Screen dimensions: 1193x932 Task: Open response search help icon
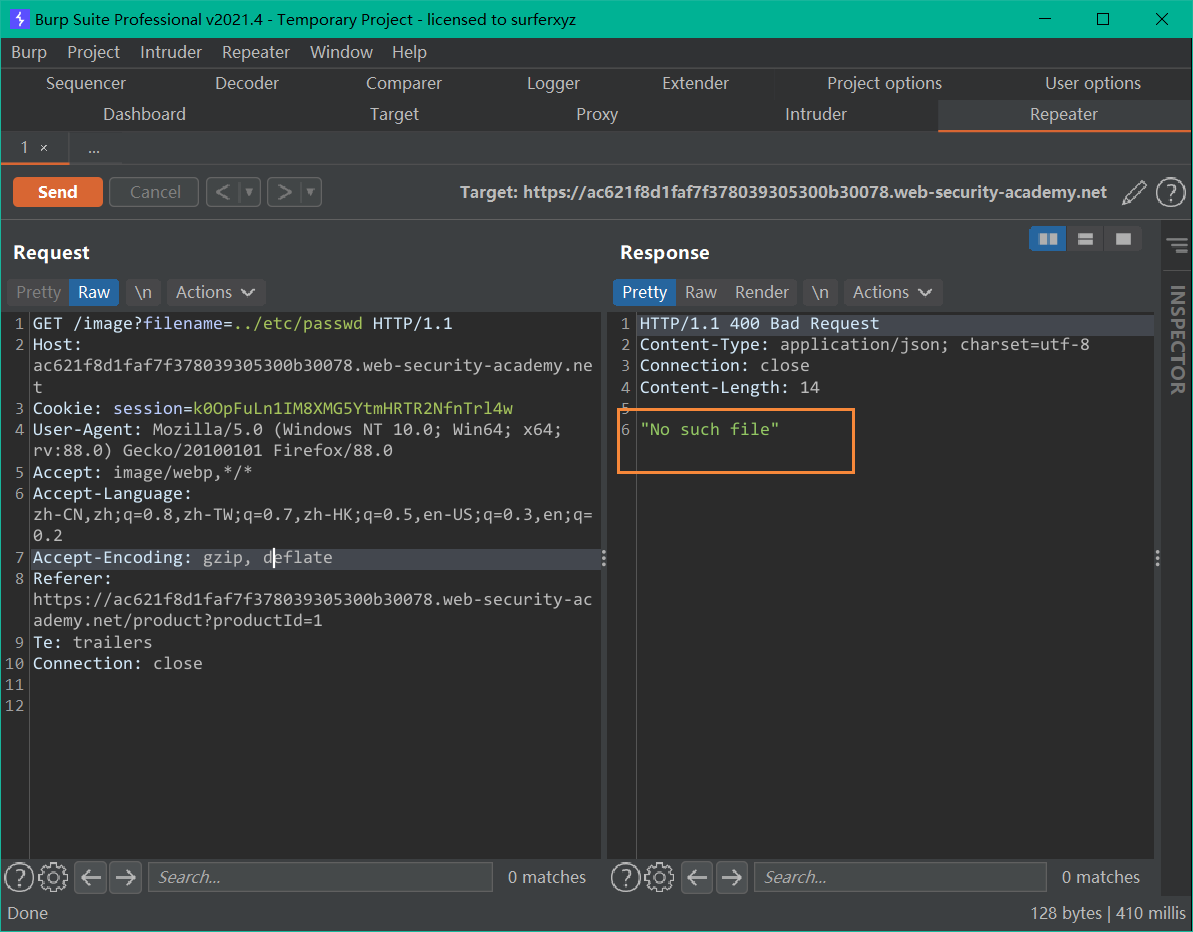click(x=625, y=877)
